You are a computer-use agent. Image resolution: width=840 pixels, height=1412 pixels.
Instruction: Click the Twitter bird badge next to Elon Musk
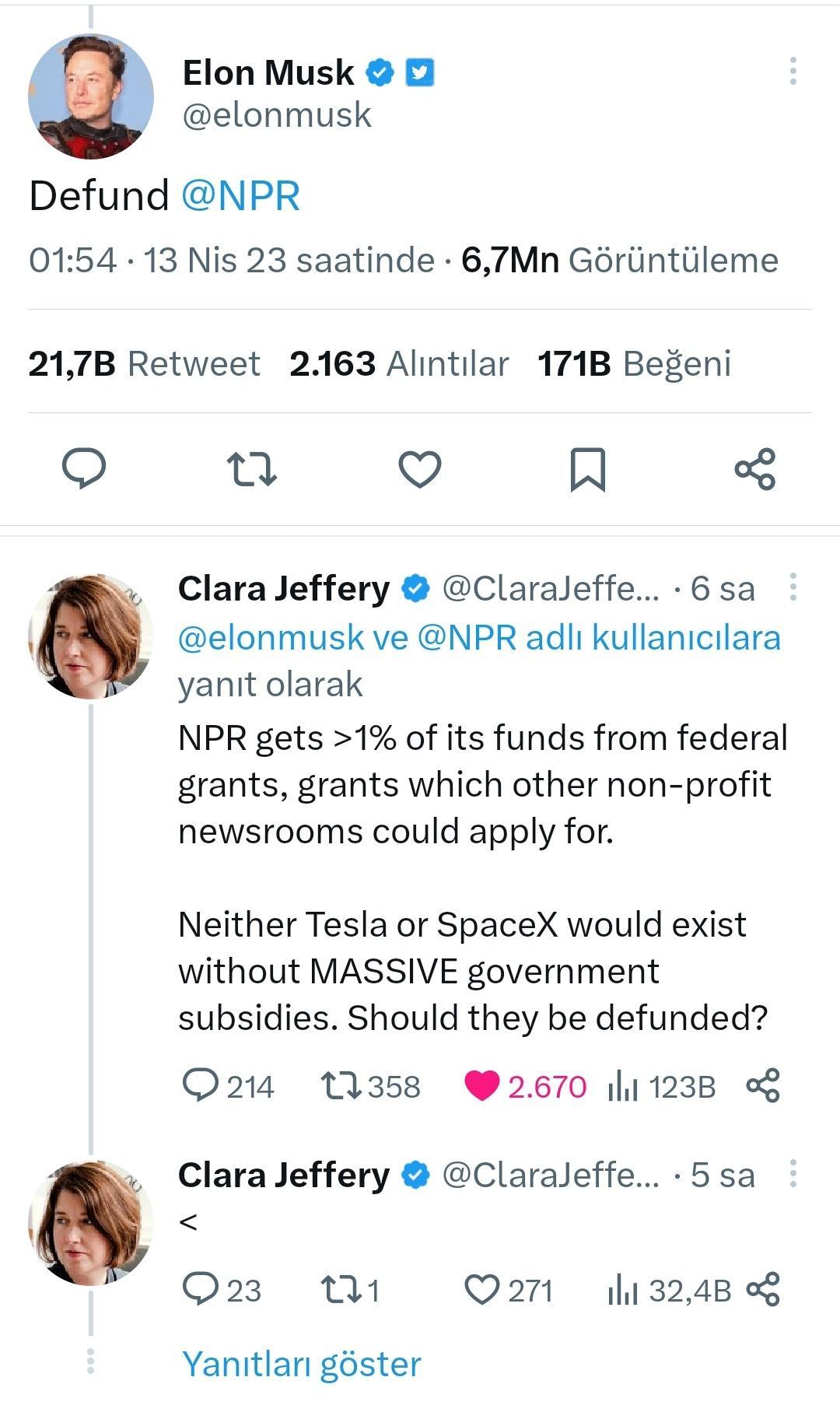click(x=421, y=72)
